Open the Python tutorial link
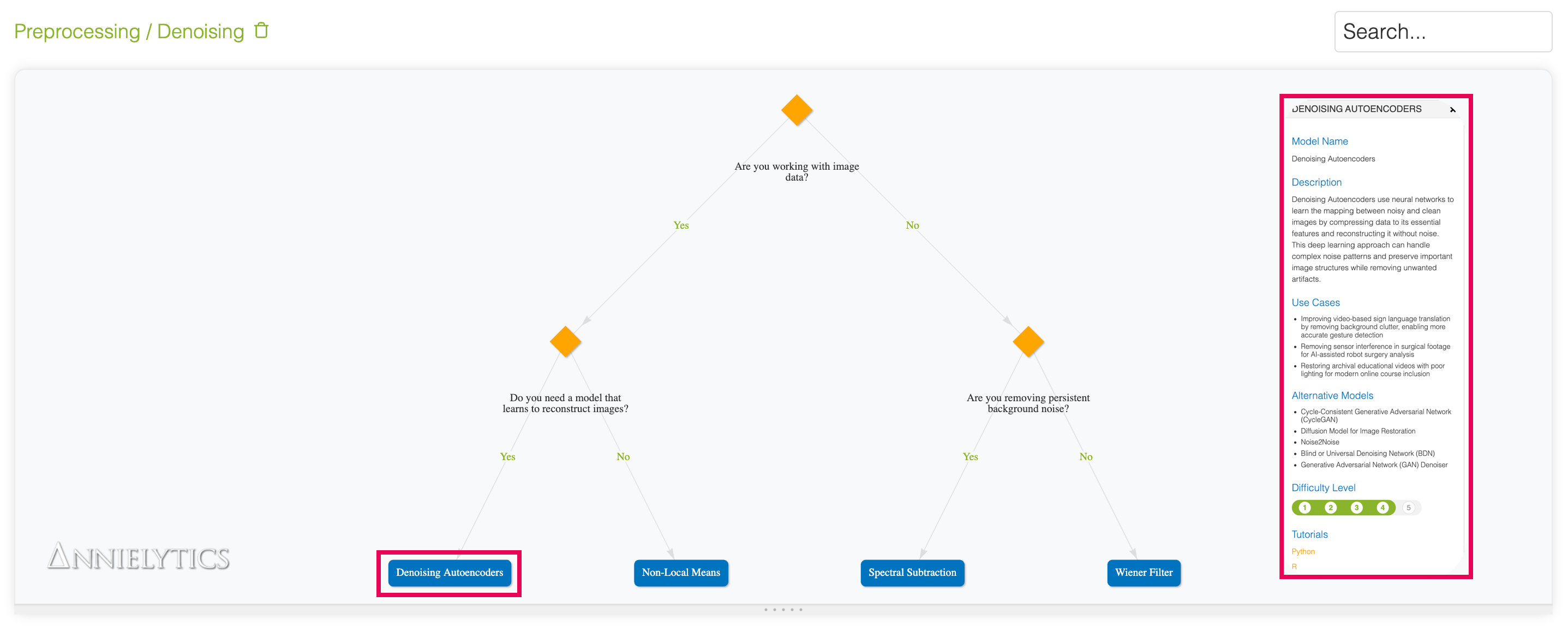1568x643 pixels. (1303, 552)
